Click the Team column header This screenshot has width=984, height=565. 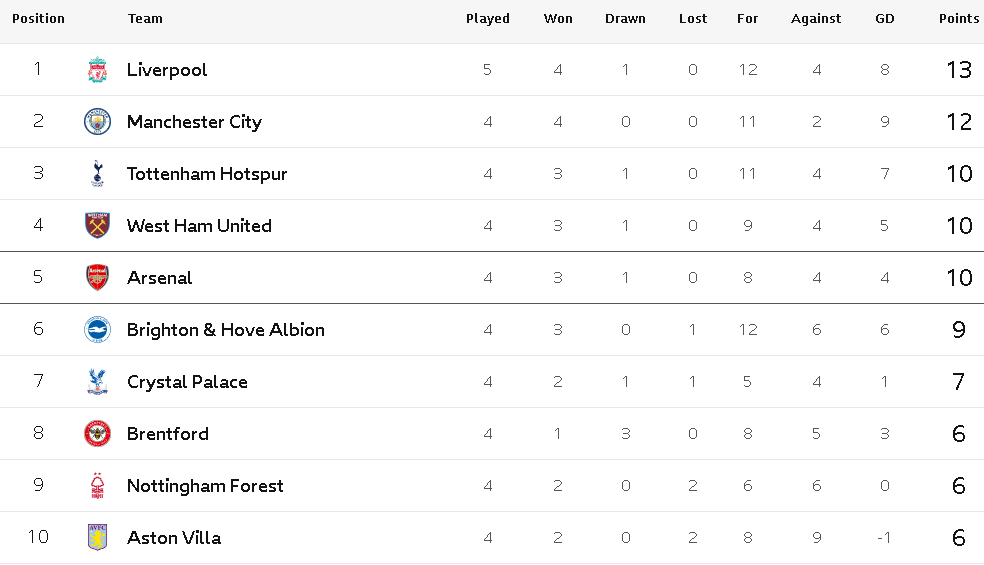[x=145, y=19]
